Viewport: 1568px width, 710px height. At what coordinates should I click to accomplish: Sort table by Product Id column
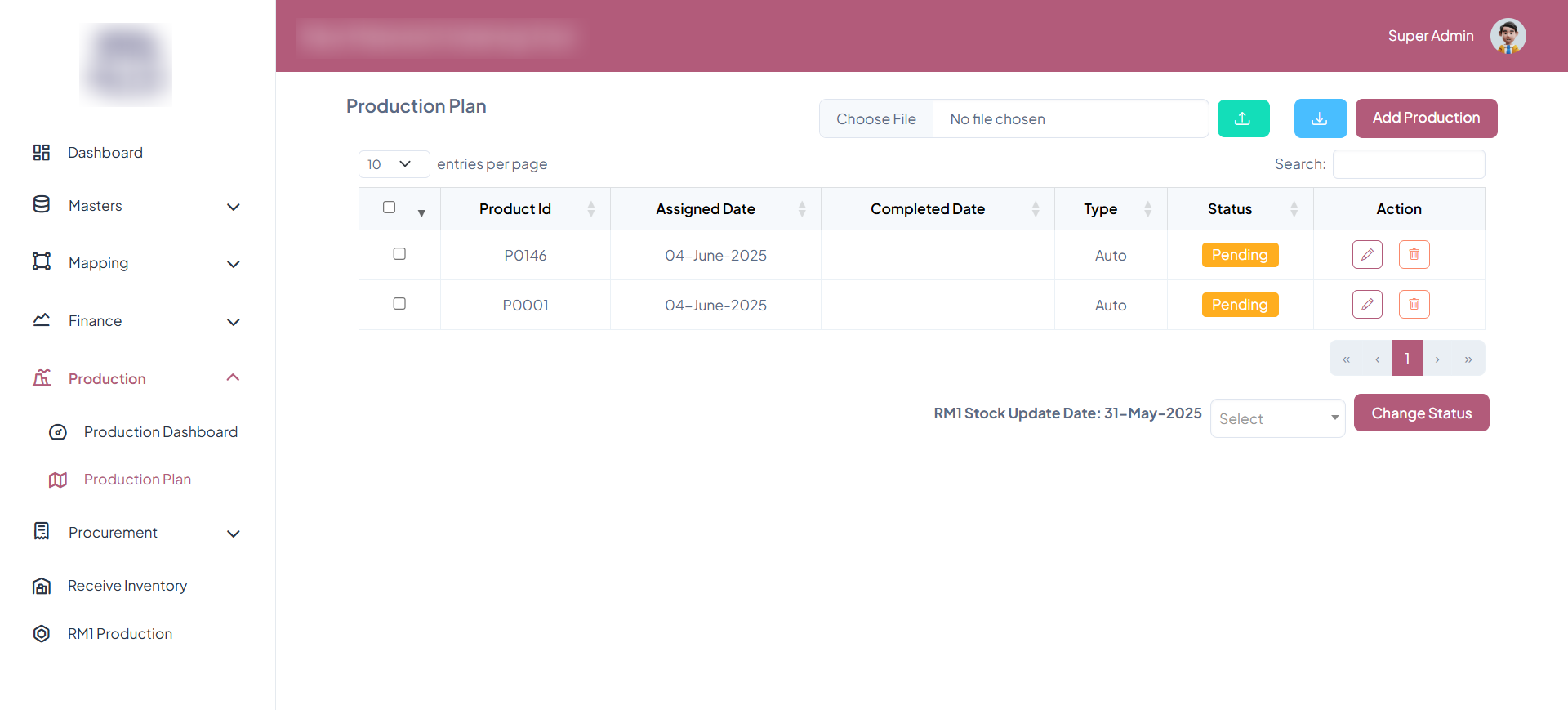[525, 209]
